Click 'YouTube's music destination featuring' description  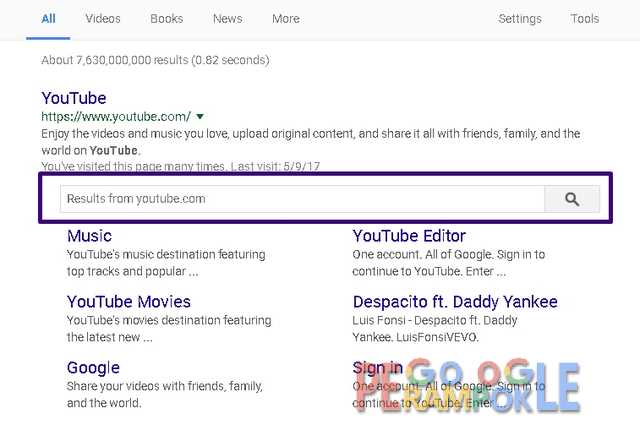pos(166,255)
